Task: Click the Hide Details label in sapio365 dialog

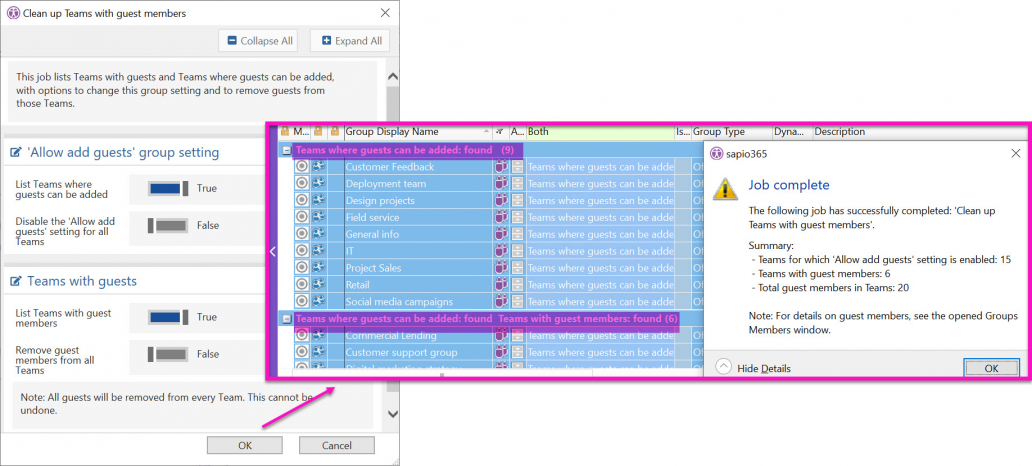Action: [x=763, y=369]
